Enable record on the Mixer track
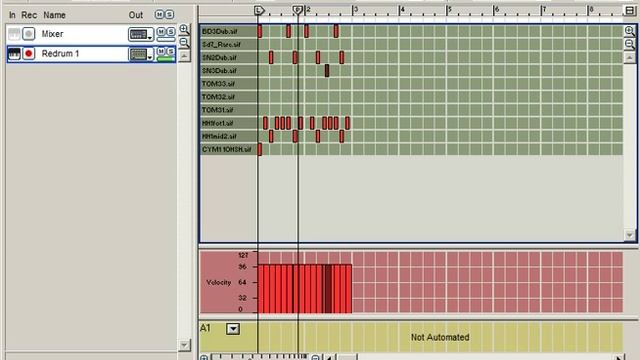 [x=29, y=34]
